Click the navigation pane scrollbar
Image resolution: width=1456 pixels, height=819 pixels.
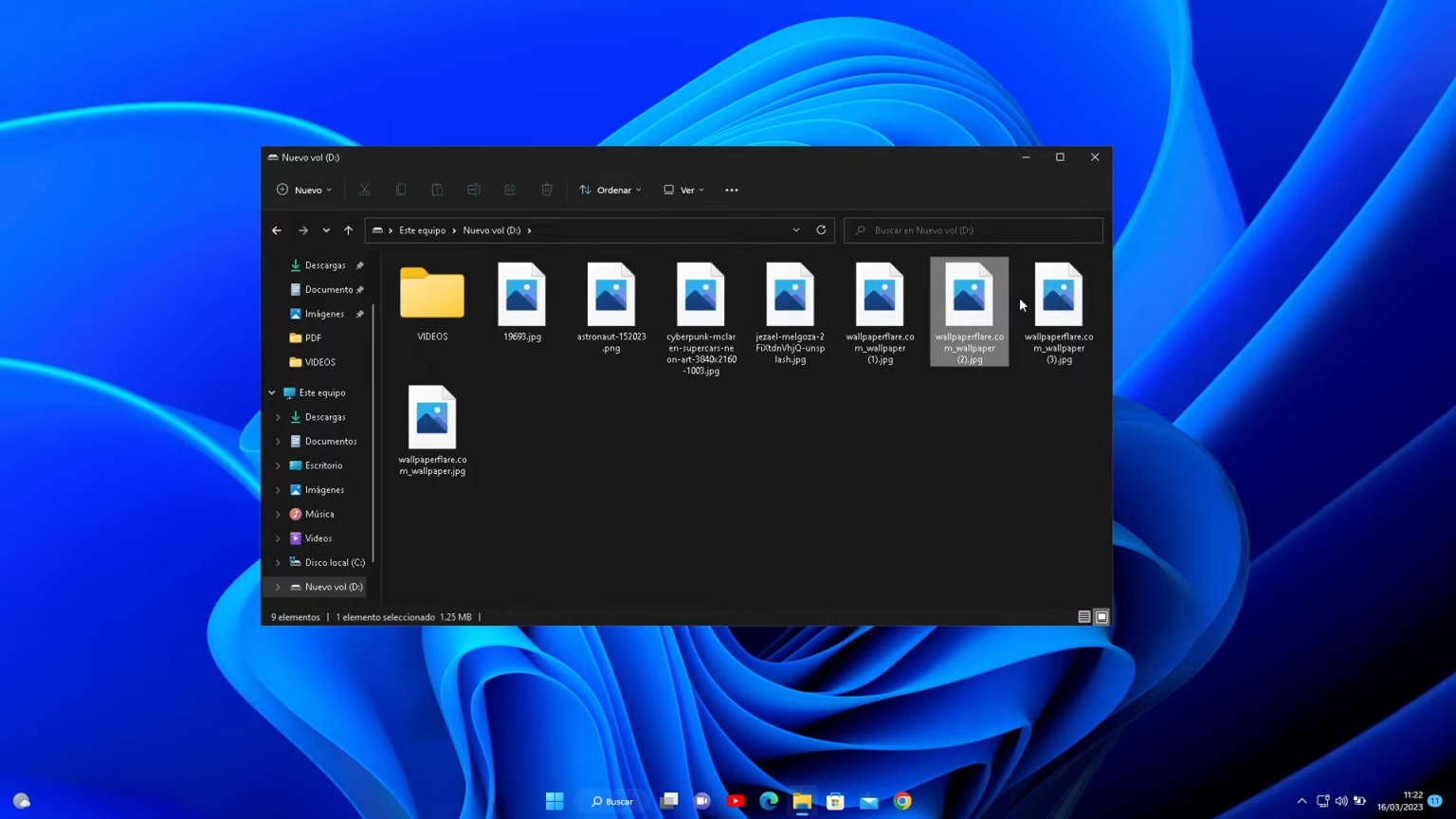point(374,432)
